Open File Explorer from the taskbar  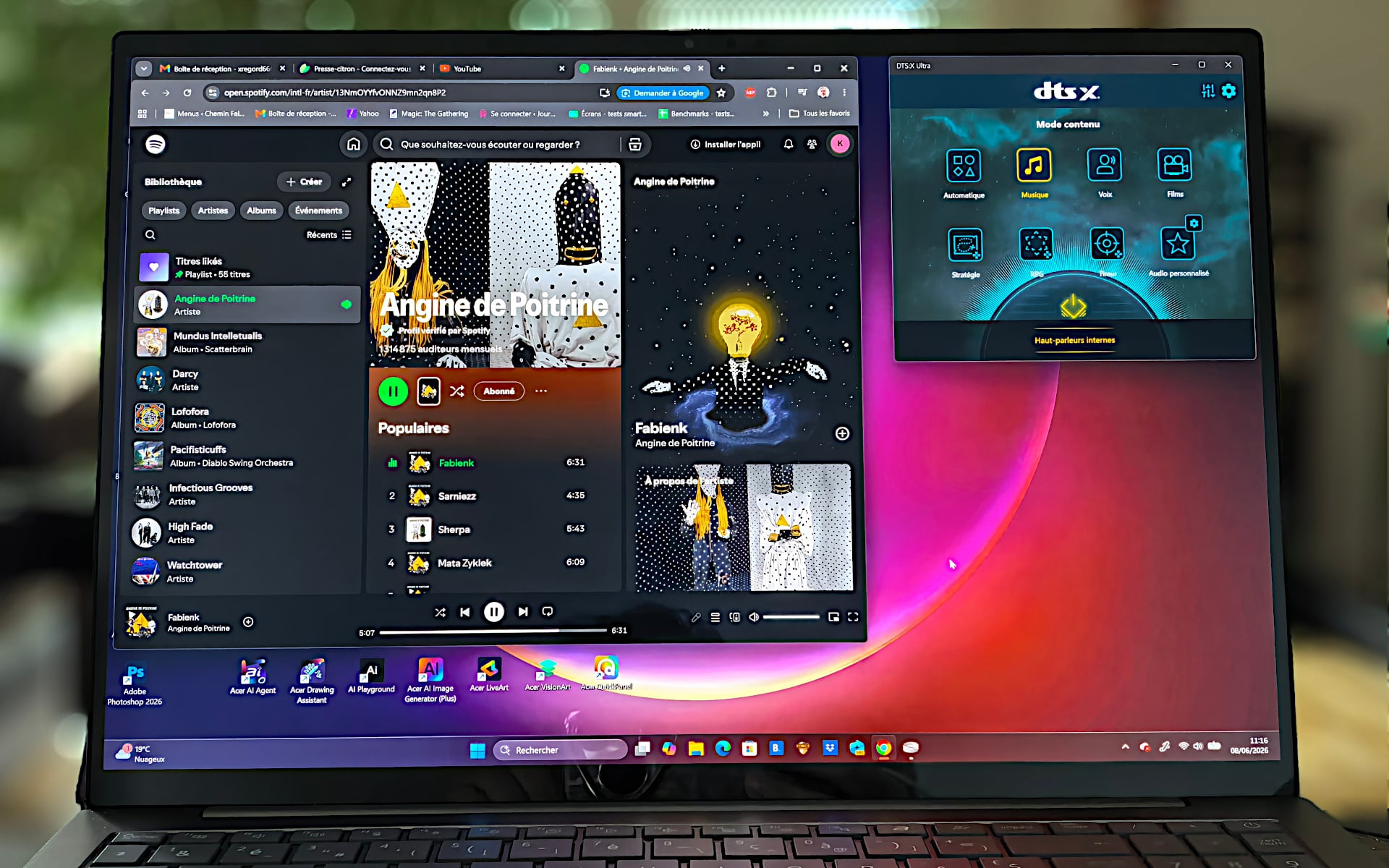point(696,749)
